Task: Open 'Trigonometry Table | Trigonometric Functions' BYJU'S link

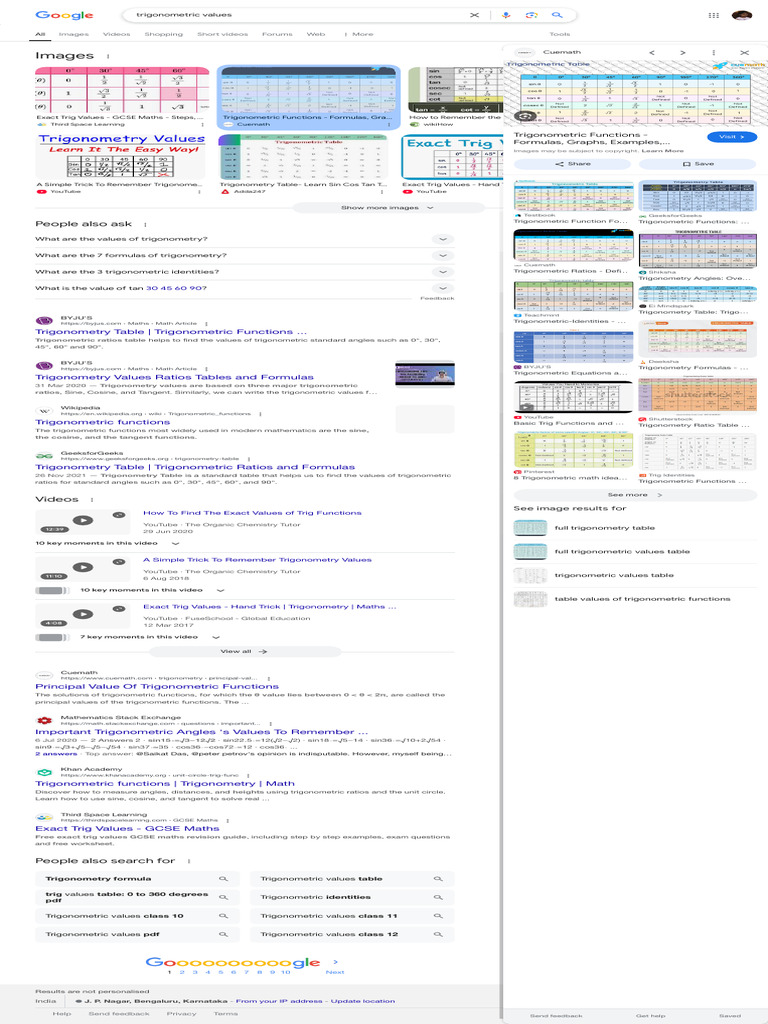Action: pos(170,332)
